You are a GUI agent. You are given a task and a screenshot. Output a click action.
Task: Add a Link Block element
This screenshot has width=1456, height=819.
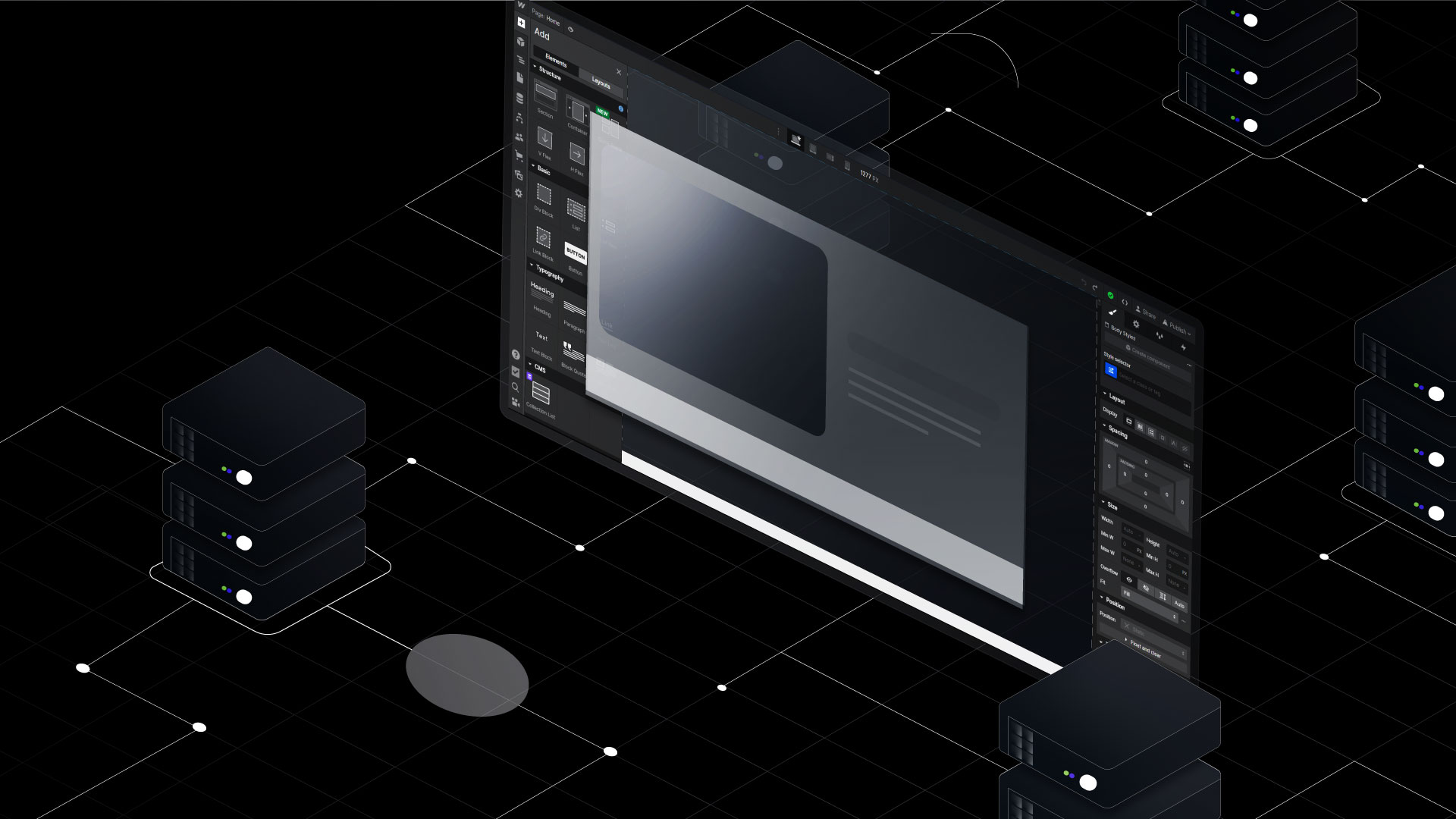pos(544,243)
